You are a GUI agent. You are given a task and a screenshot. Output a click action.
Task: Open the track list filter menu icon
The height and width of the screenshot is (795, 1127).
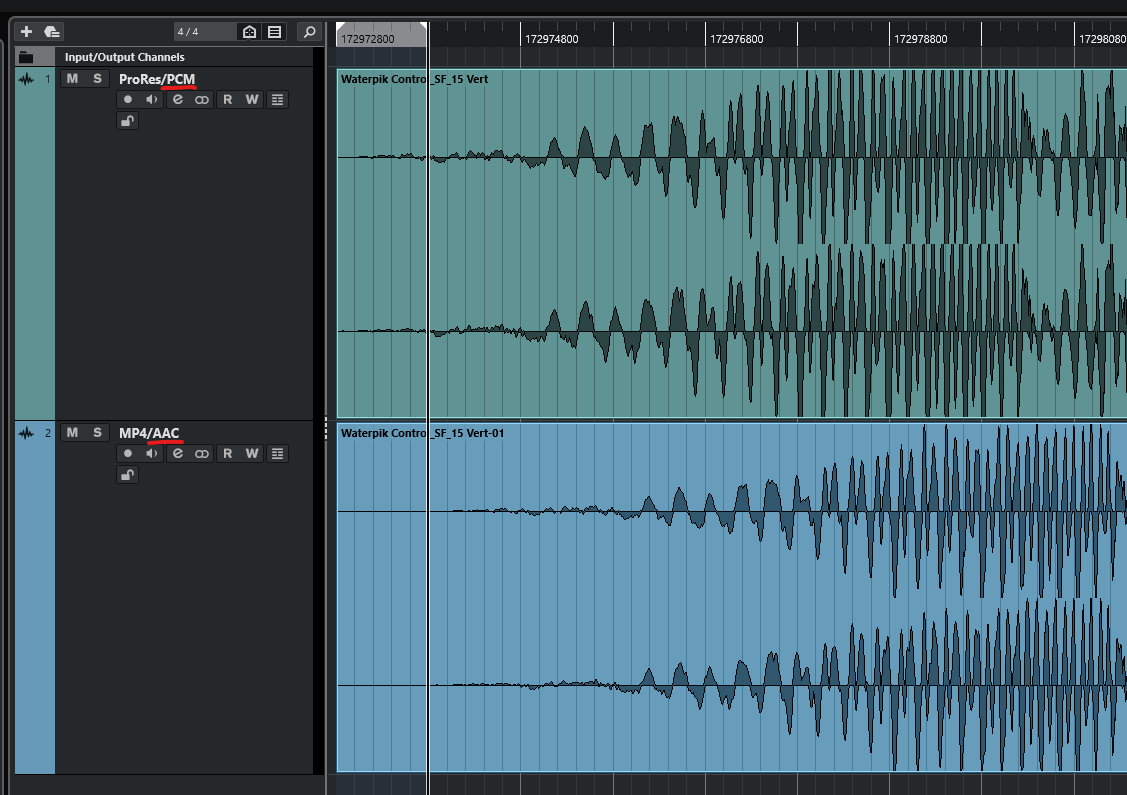click(274, 32)
